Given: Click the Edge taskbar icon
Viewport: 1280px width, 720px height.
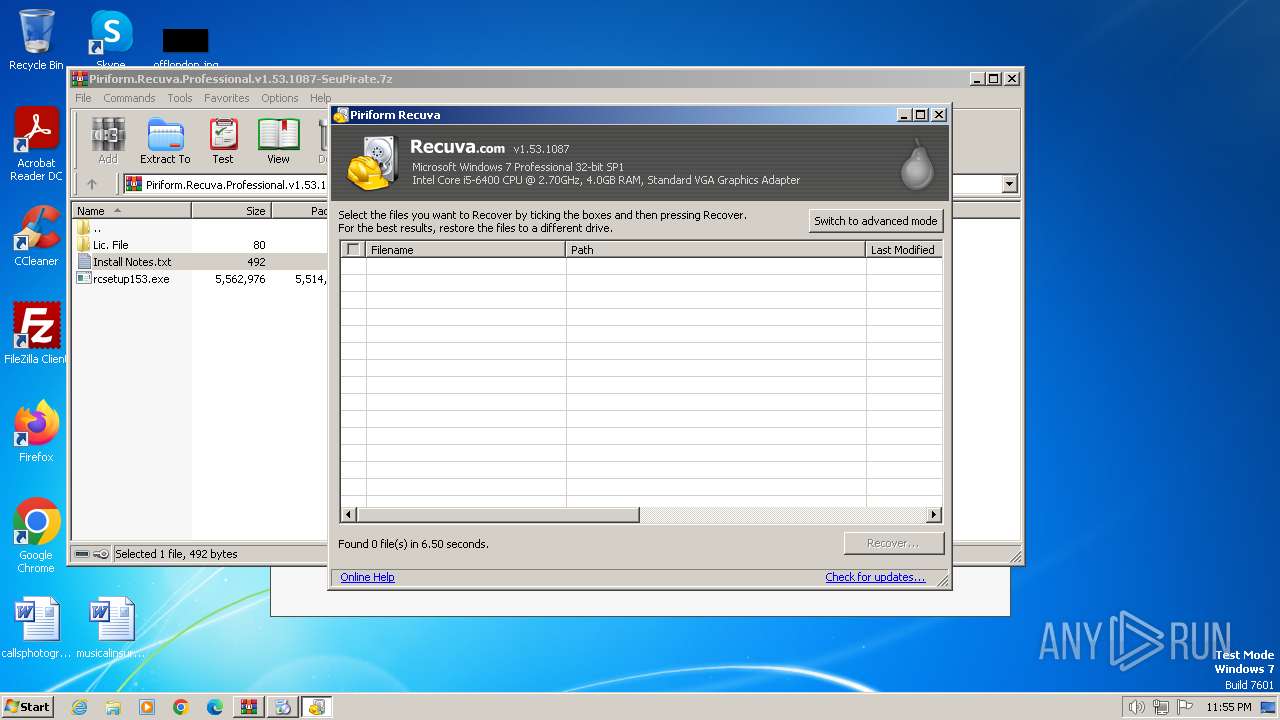Looking at the screenshot, I should [x=215, y=707].
